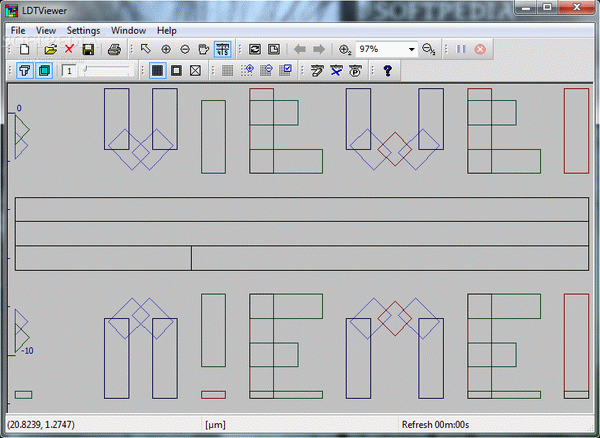Go to previous view with left arrow

pos(300,49)
